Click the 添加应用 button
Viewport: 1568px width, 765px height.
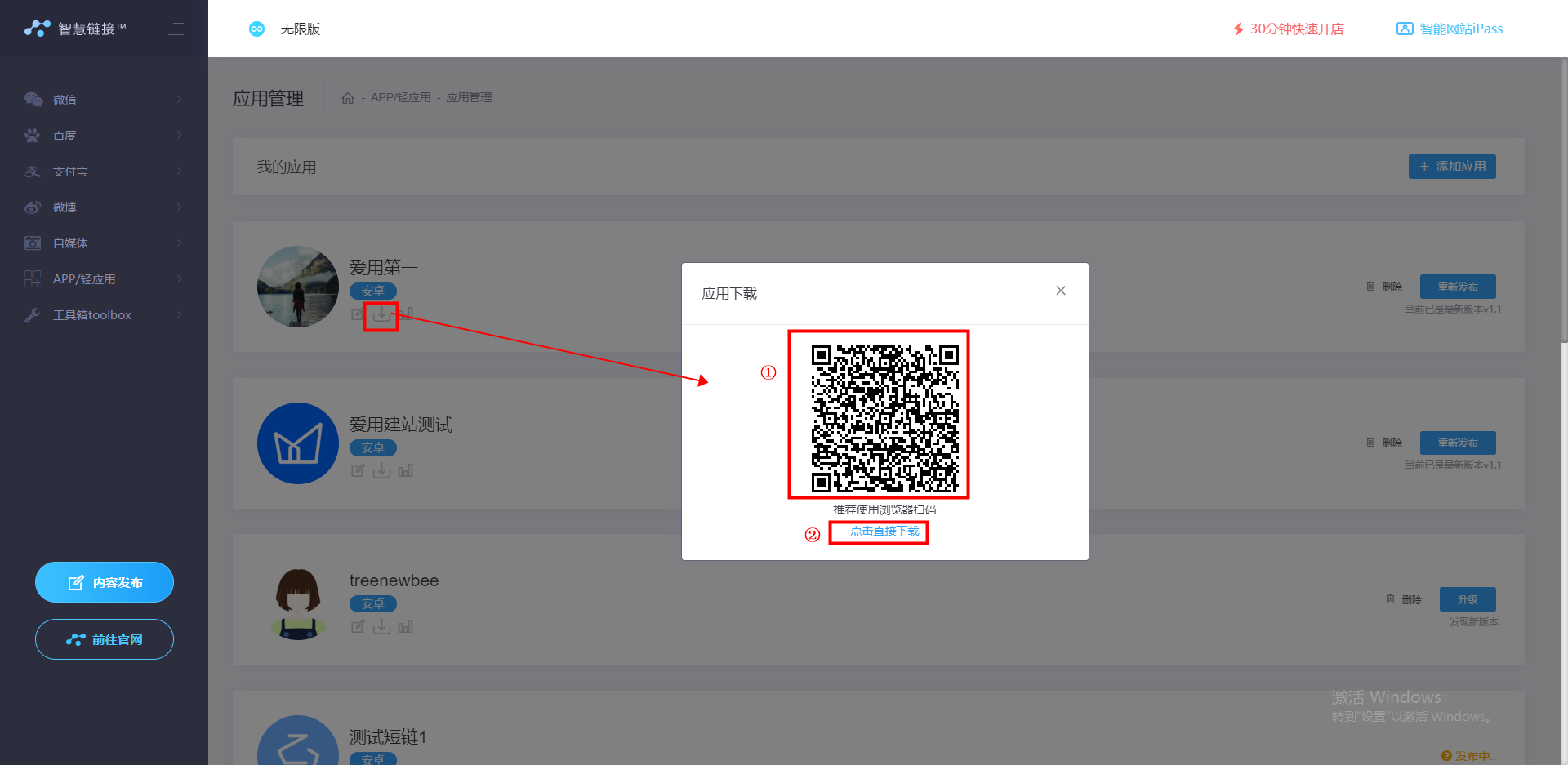coord(1452,167)
